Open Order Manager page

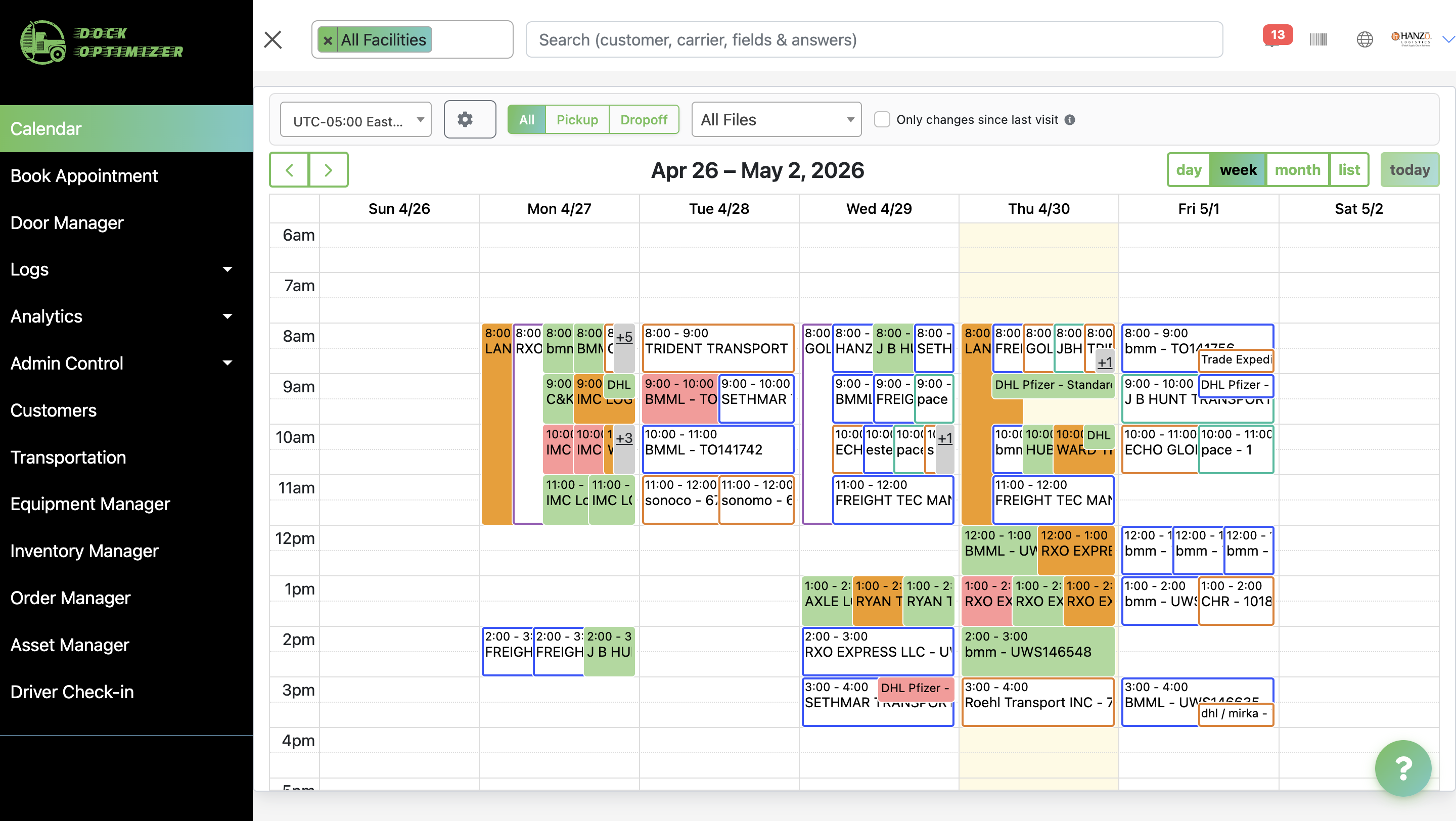tap(126, 598)
